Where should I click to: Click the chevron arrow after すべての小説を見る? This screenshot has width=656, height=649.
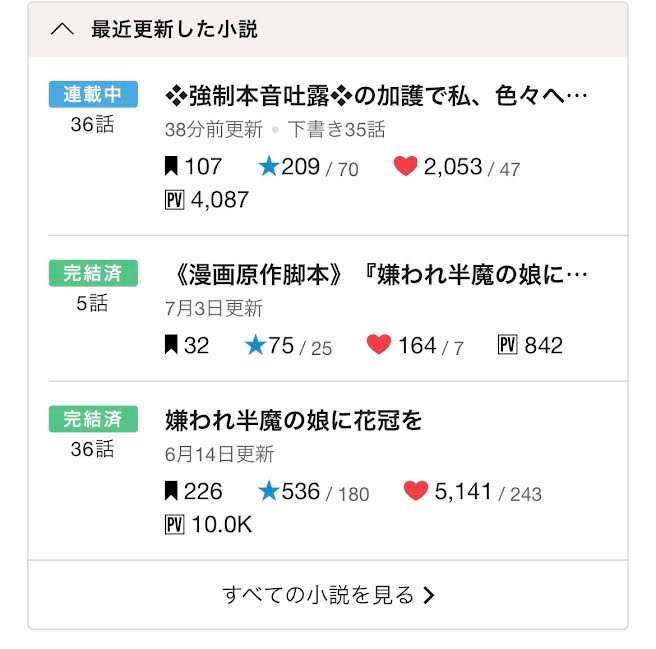428,595
